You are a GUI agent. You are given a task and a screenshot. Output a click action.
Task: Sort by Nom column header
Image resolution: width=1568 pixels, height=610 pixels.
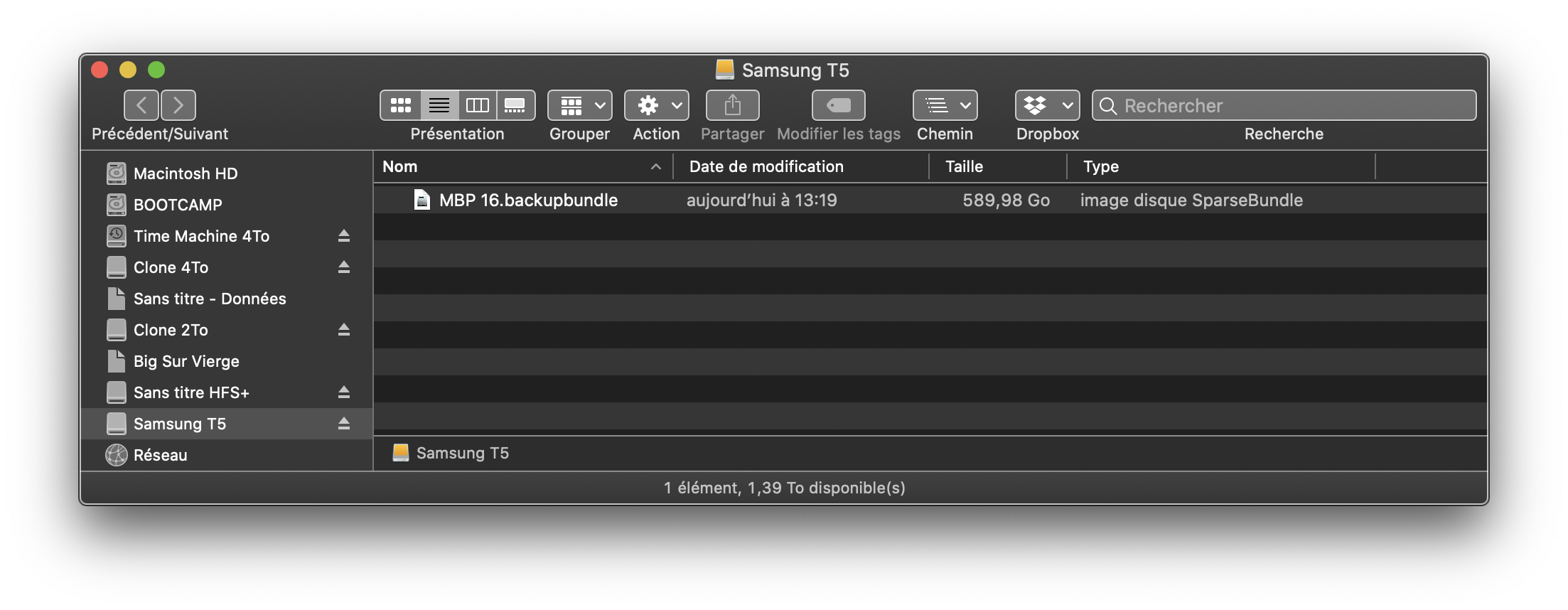point(523,166)
